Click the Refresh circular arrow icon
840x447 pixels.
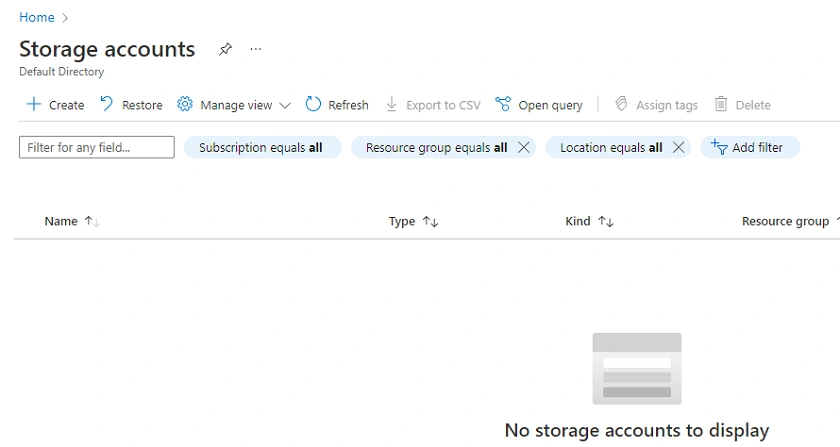(x=313, y=104)
